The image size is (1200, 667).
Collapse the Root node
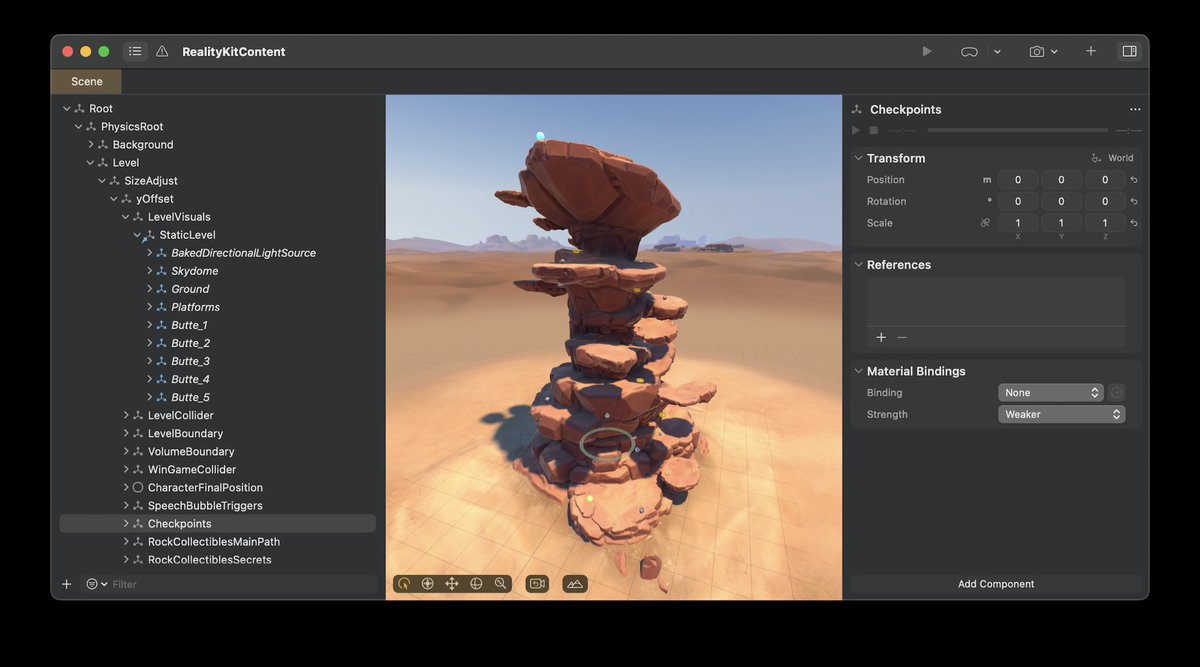[x=67, y=109]
